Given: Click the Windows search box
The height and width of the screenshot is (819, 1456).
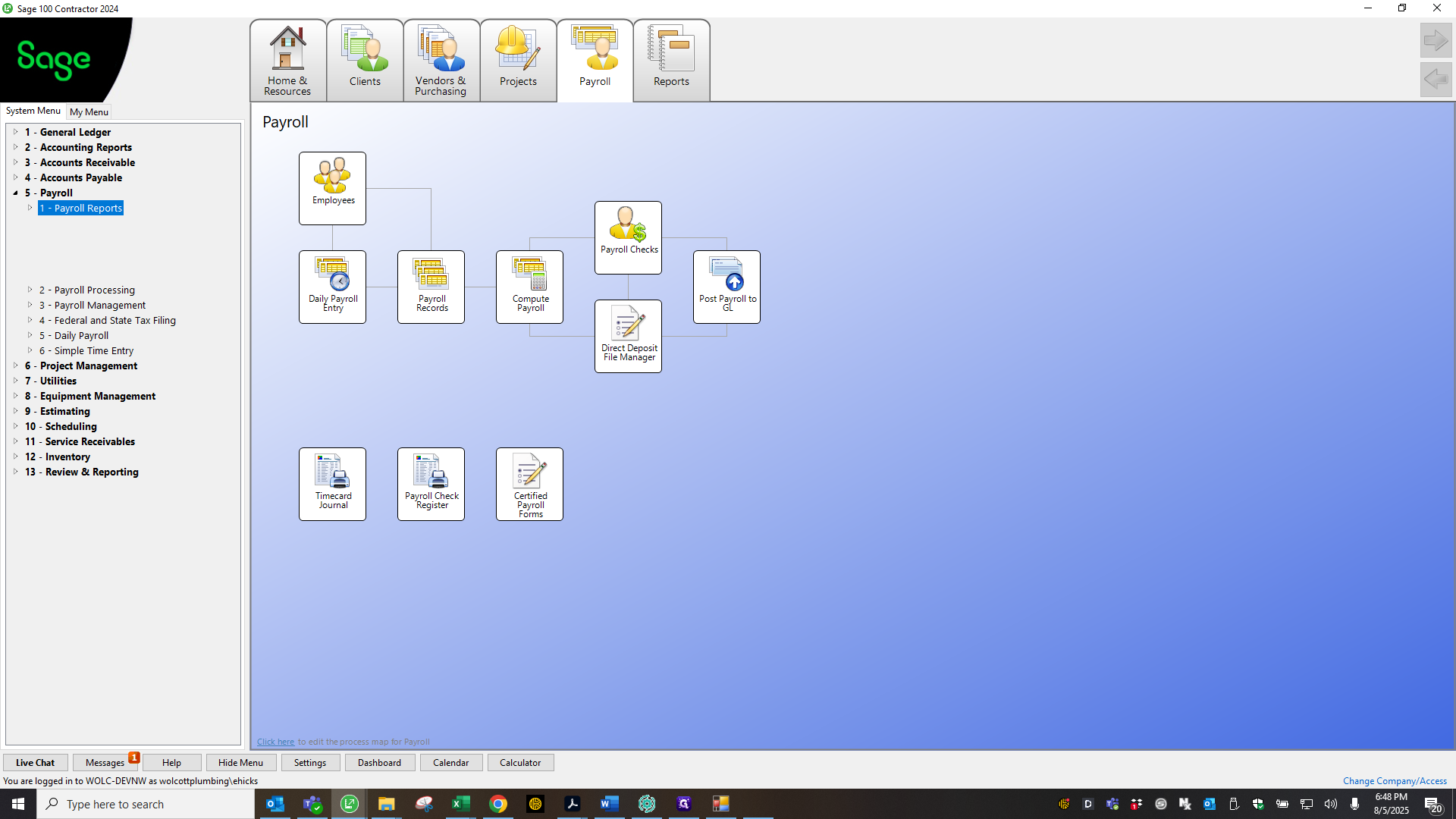Looking at the screenshot, I should [146, 804].
